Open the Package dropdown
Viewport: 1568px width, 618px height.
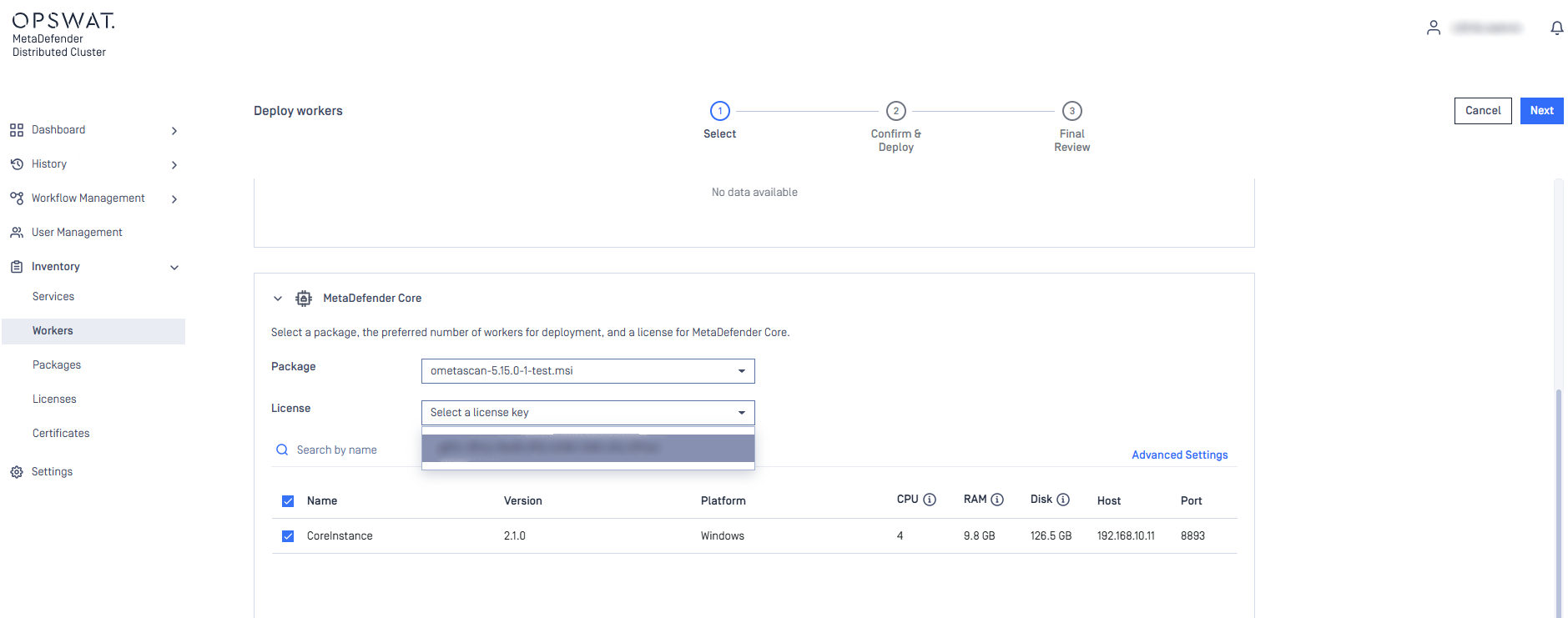(x=587, y=371)
